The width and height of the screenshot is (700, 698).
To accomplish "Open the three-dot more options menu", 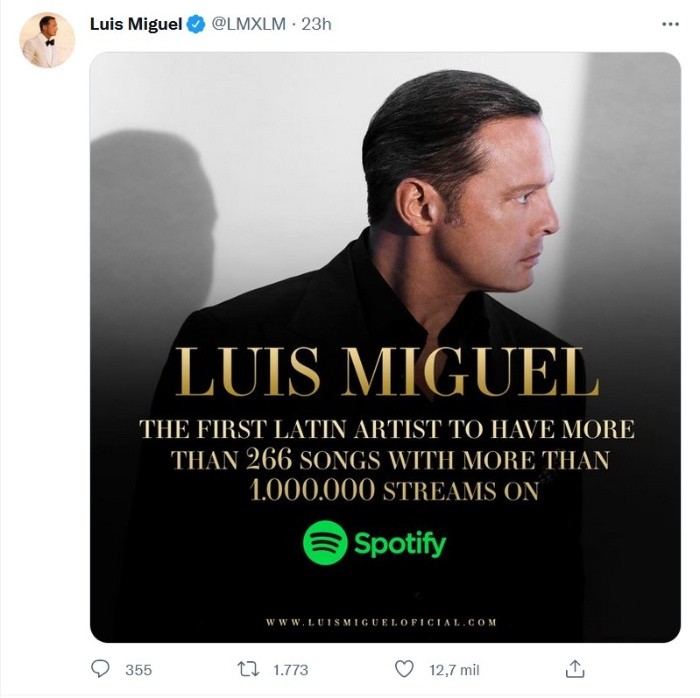I will [x=668, y=24].
